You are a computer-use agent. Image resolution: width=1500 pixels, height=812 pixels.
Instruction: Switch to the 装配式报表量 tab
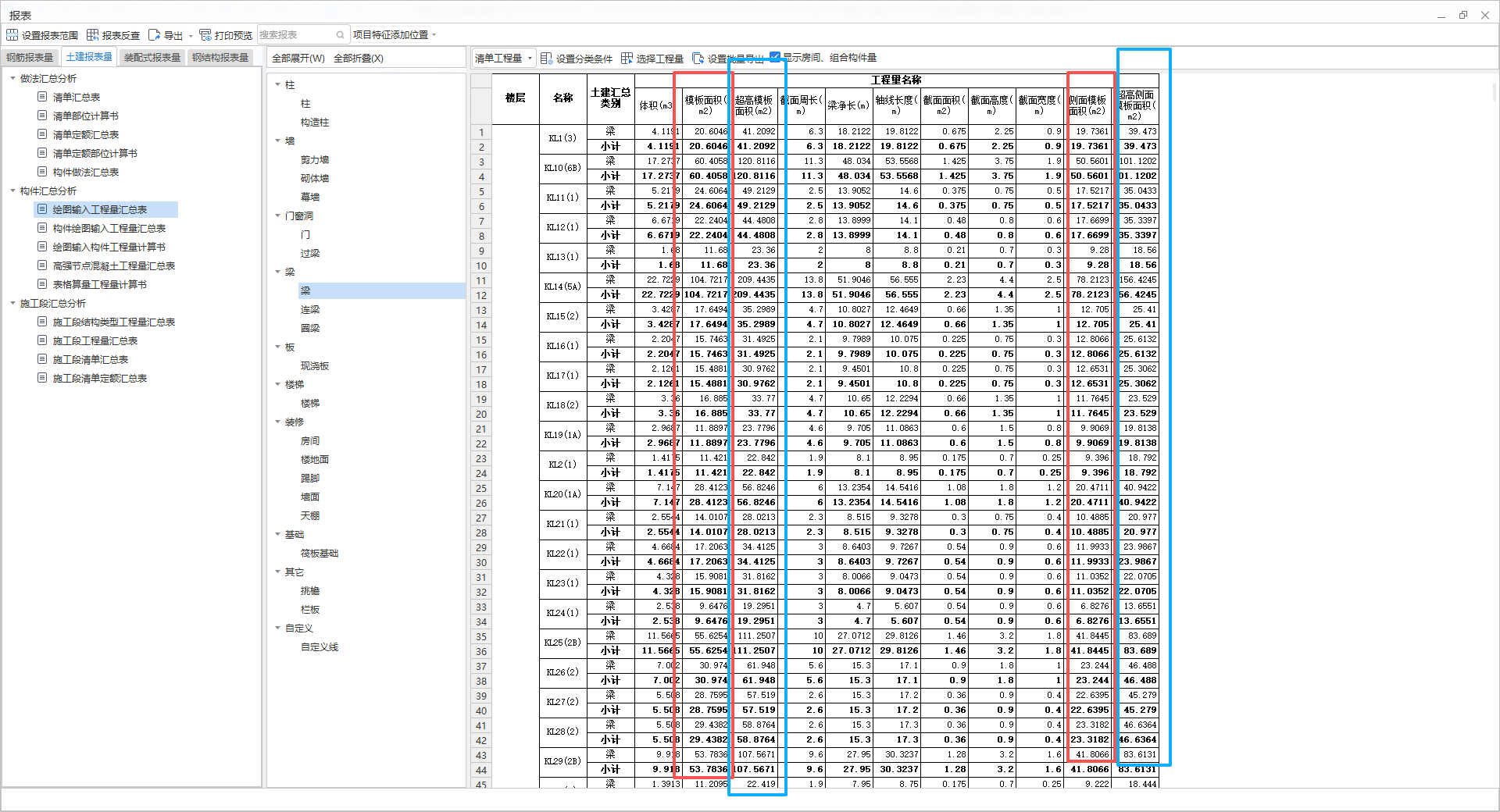click(x=152, y=58)
